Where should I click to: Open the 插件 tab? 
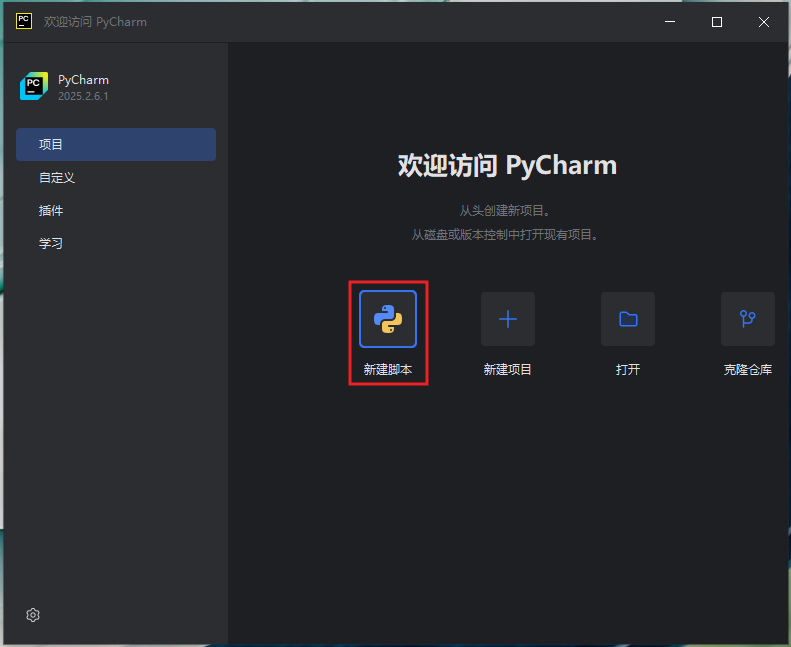pos(116,210)
